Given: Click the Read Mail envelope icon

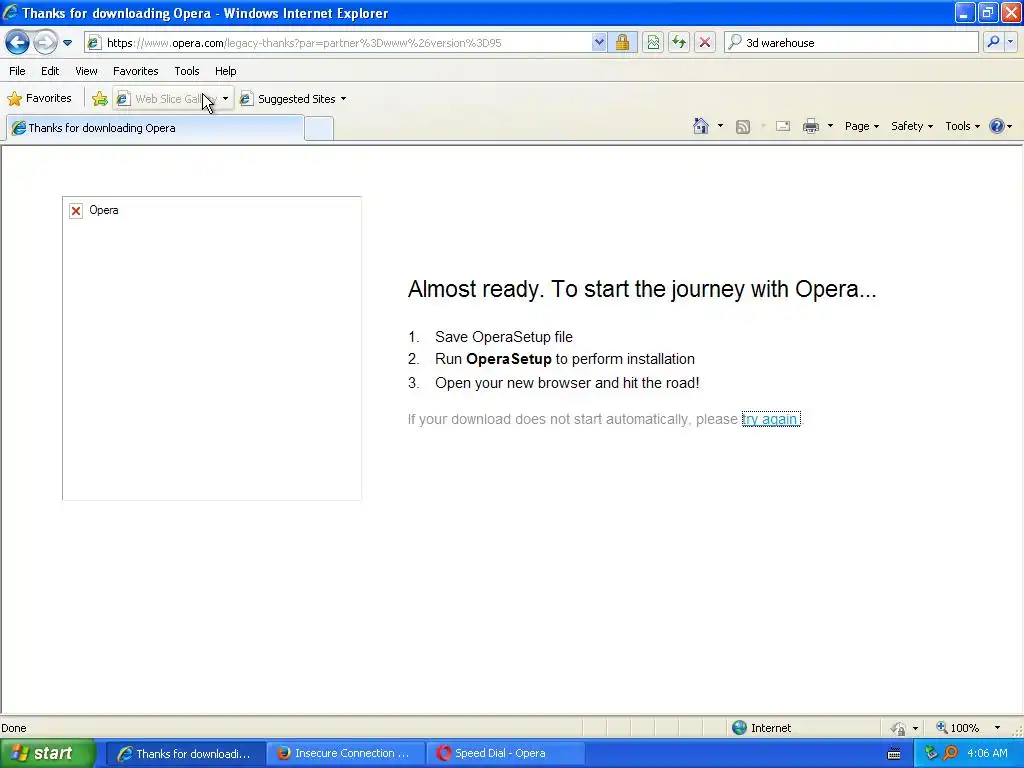Looking at the screenshot, I should pyautogui.click(x=782, y=126).
